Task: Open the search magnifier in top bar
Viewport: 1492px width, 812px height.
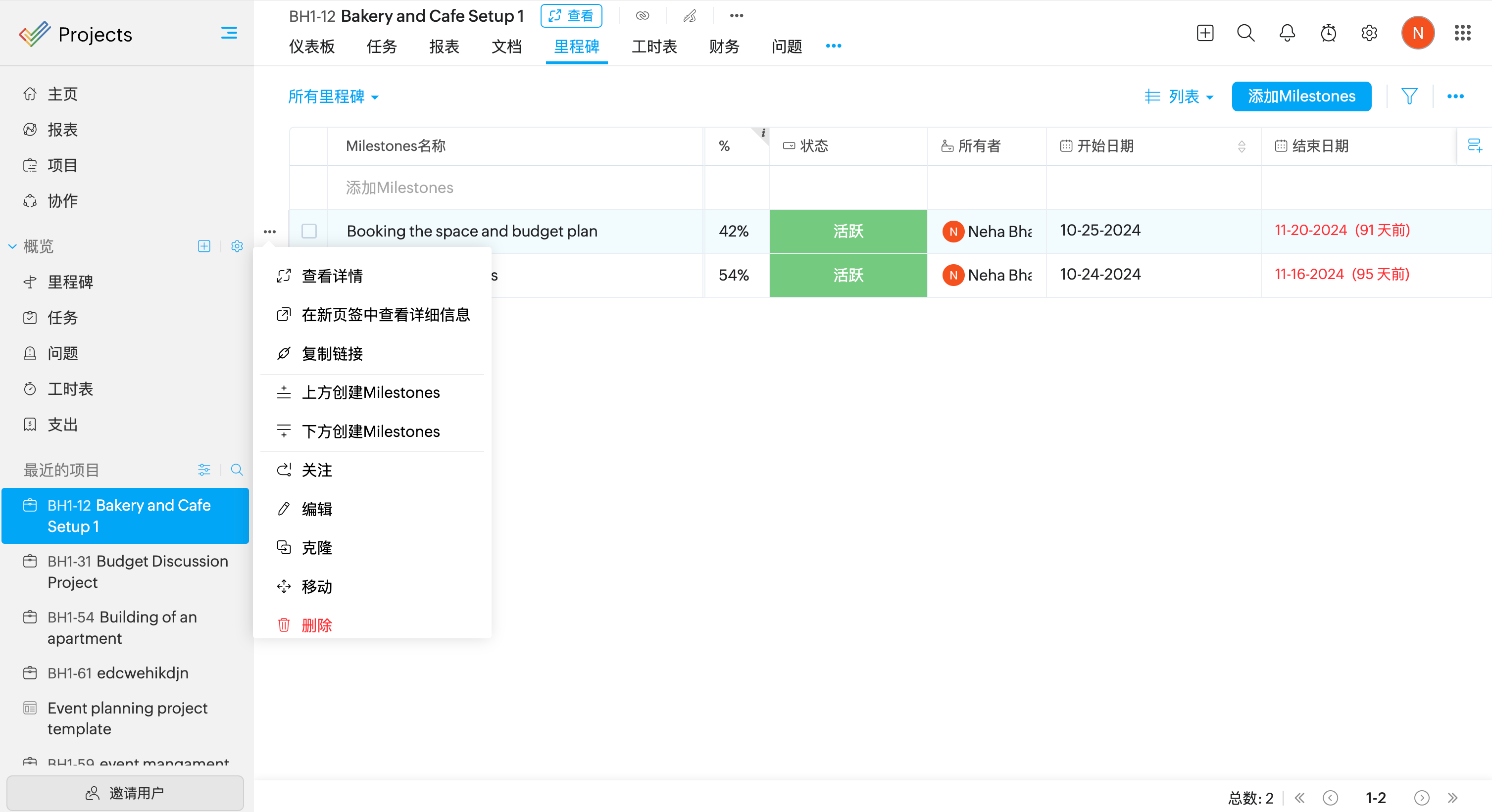Action: 1245,33
